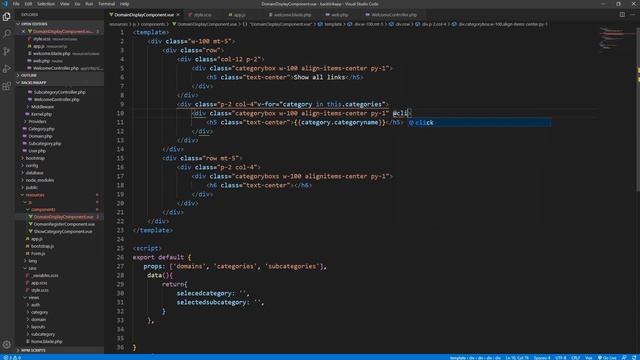Switch to the web.php tab
This screenshot has width=640, height=360.
[339, 15]
